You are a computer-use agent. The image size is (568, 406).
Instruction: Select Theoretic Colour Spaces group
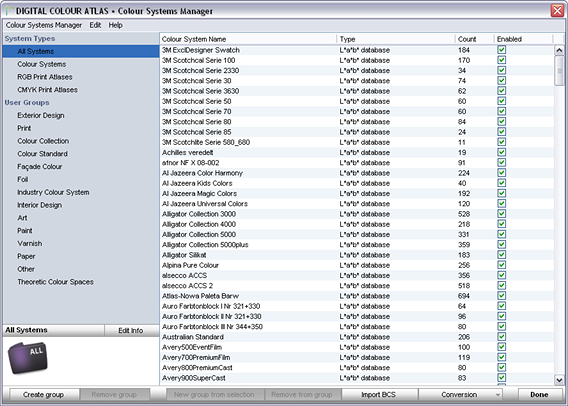81,282
